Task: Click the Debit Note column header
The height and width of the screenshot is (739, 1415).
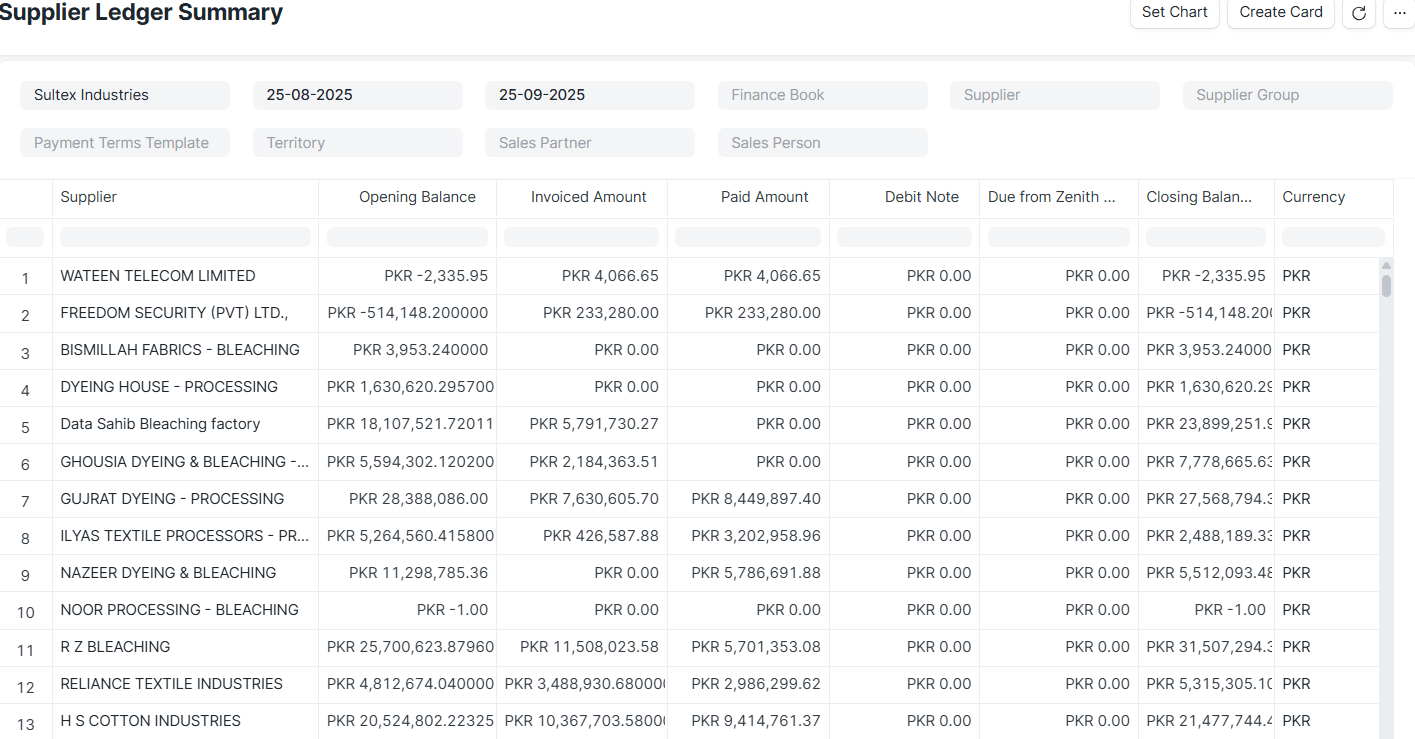Action: 904,197
